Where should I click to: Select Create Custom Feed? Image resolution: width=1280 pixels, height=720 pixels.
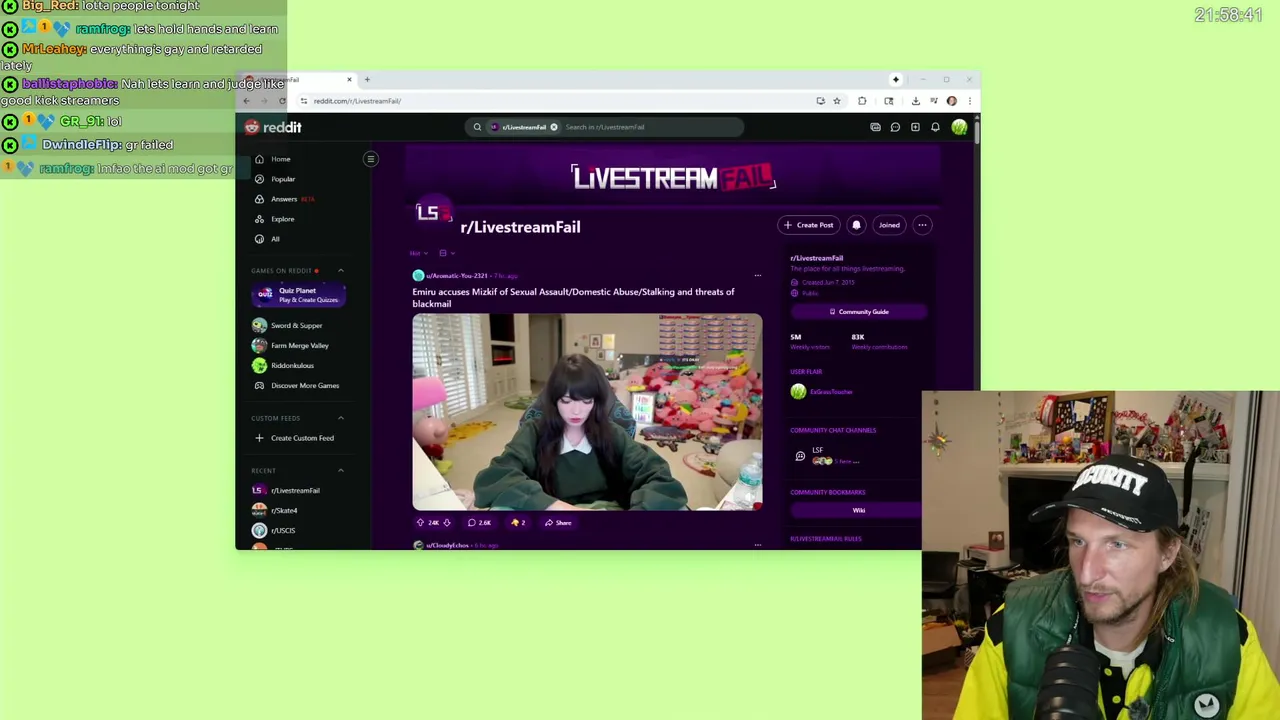pyautogui.click(x=301, y=438)
